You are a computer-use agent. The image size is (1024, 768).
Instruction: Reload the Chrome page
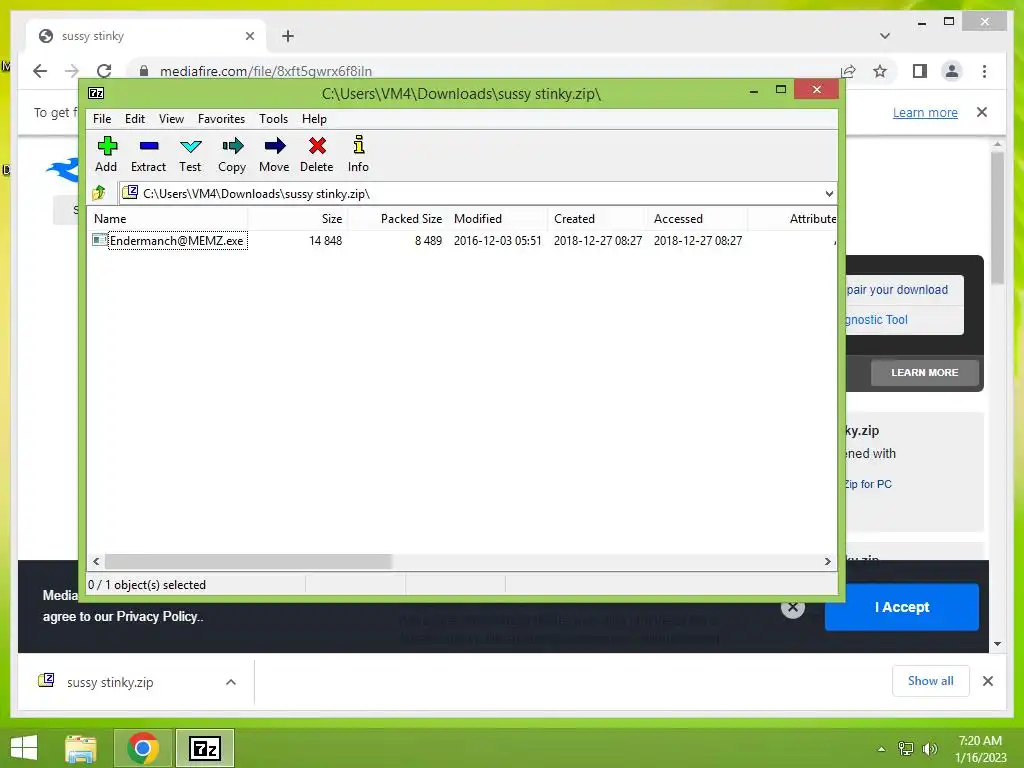click(104, 71)
